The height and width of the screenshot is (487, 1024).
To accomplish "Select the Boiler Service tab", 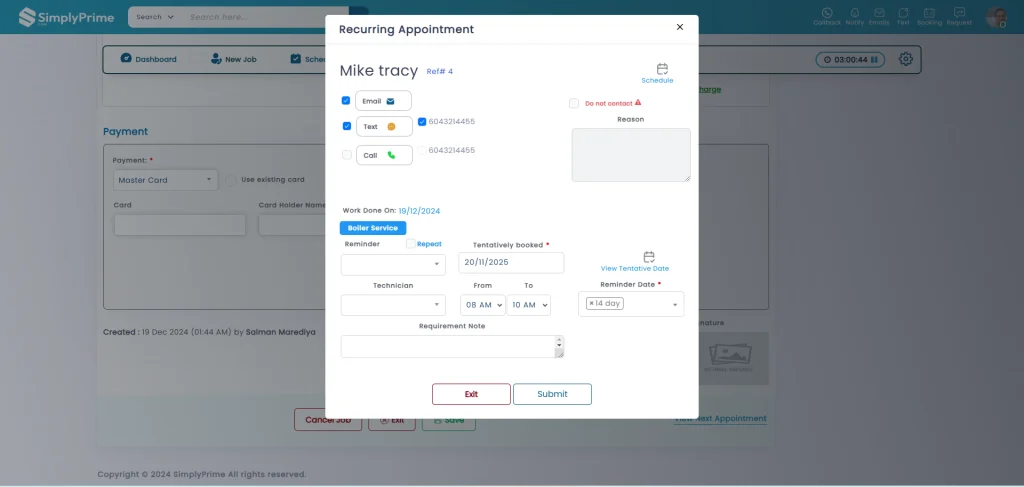I will coord(371,228).
